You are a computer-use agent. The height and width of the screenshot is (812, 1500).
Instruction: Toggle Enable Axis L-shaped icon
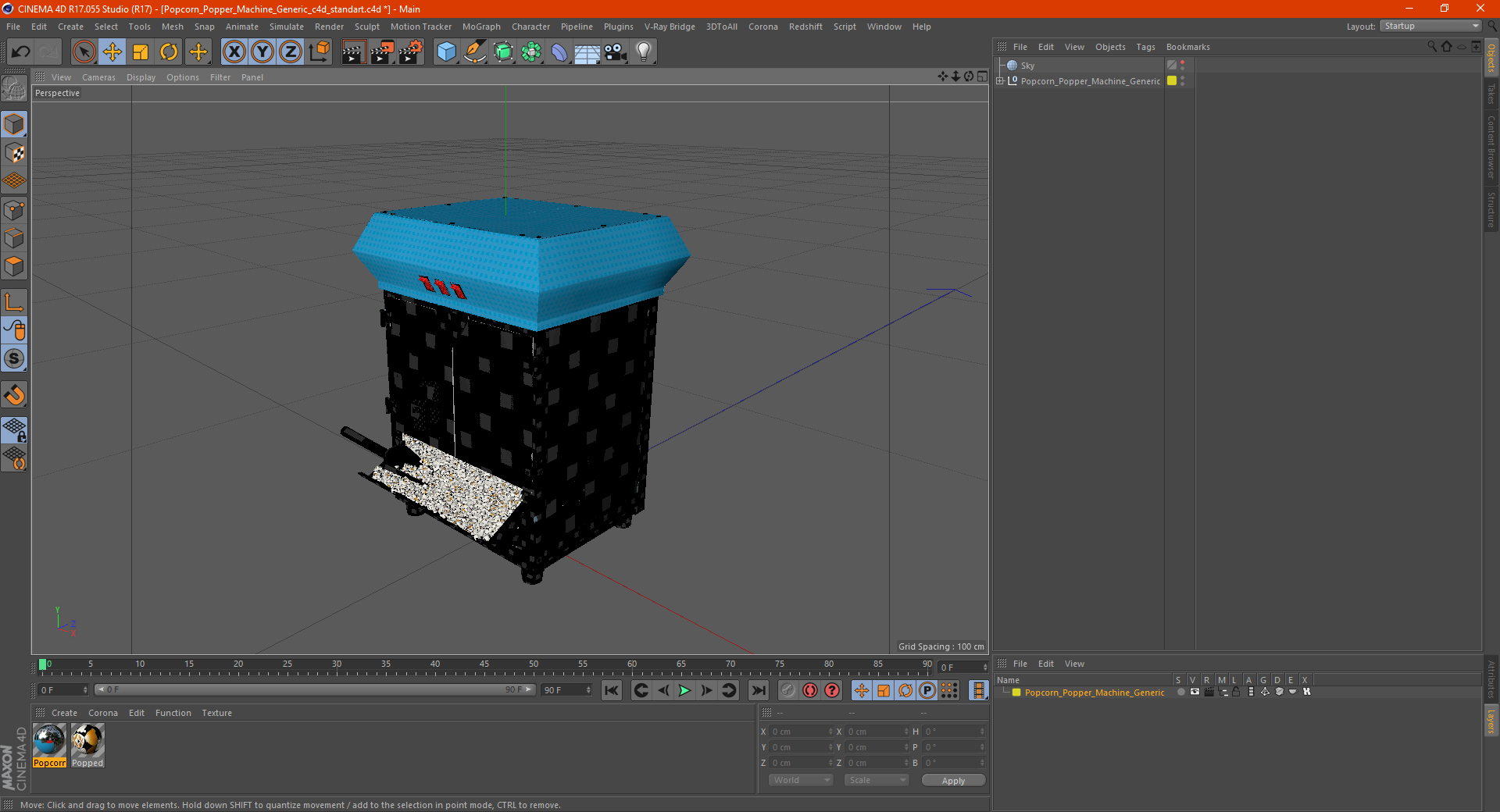tap(14, 303)
